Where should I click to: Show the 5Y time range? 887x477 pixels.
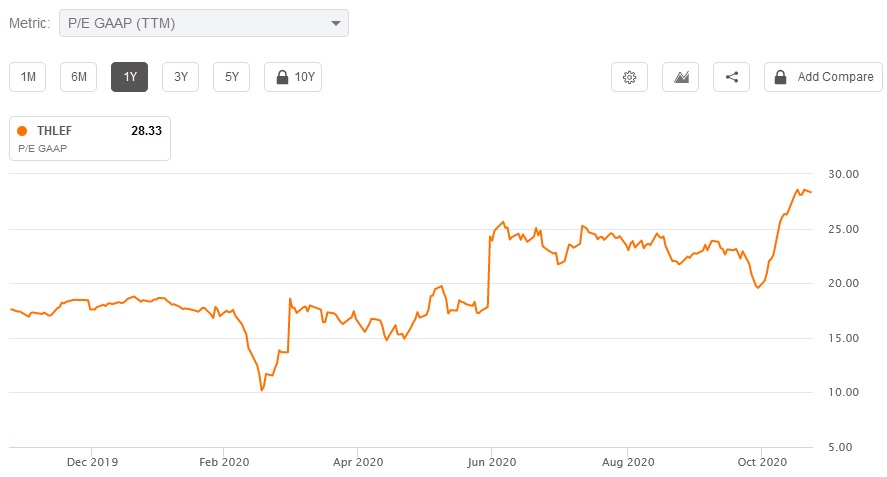pyautogui.click(x=231, y=77)
